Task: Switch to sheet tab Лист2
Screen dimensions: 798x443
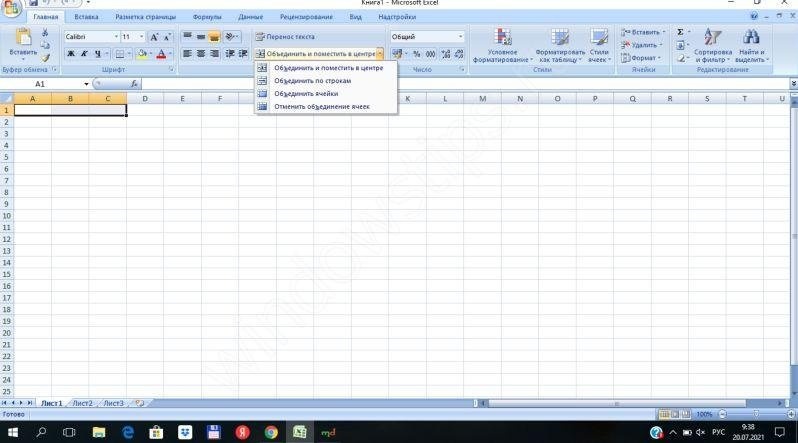Action: pyautogui.click(x=82, y=403)
